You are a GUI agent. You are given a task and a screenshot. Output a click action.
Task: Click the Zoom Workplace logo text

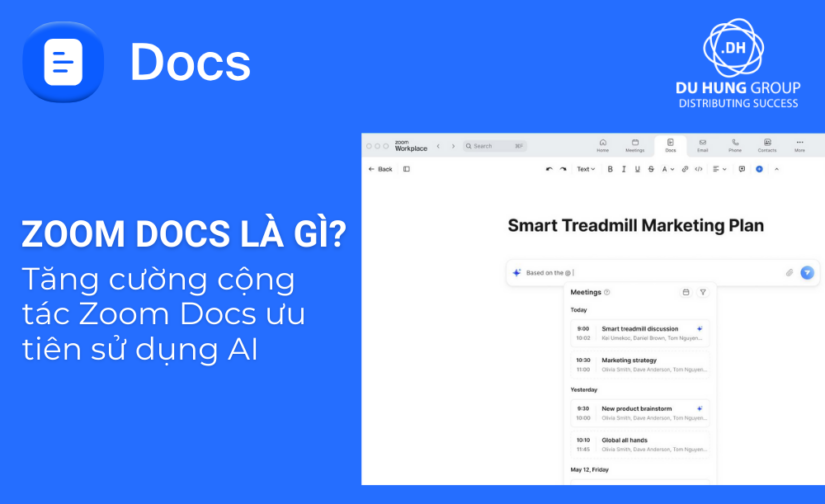click(411, 146)
